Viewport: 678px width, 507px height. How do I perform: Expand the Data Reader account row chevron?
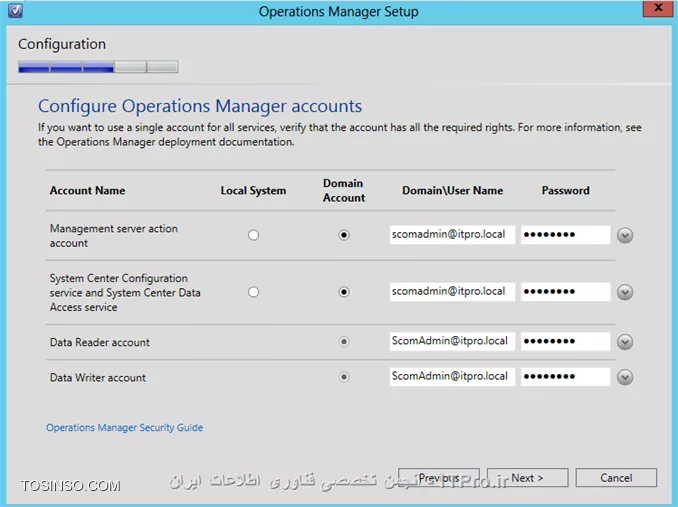tap(625, 342)
